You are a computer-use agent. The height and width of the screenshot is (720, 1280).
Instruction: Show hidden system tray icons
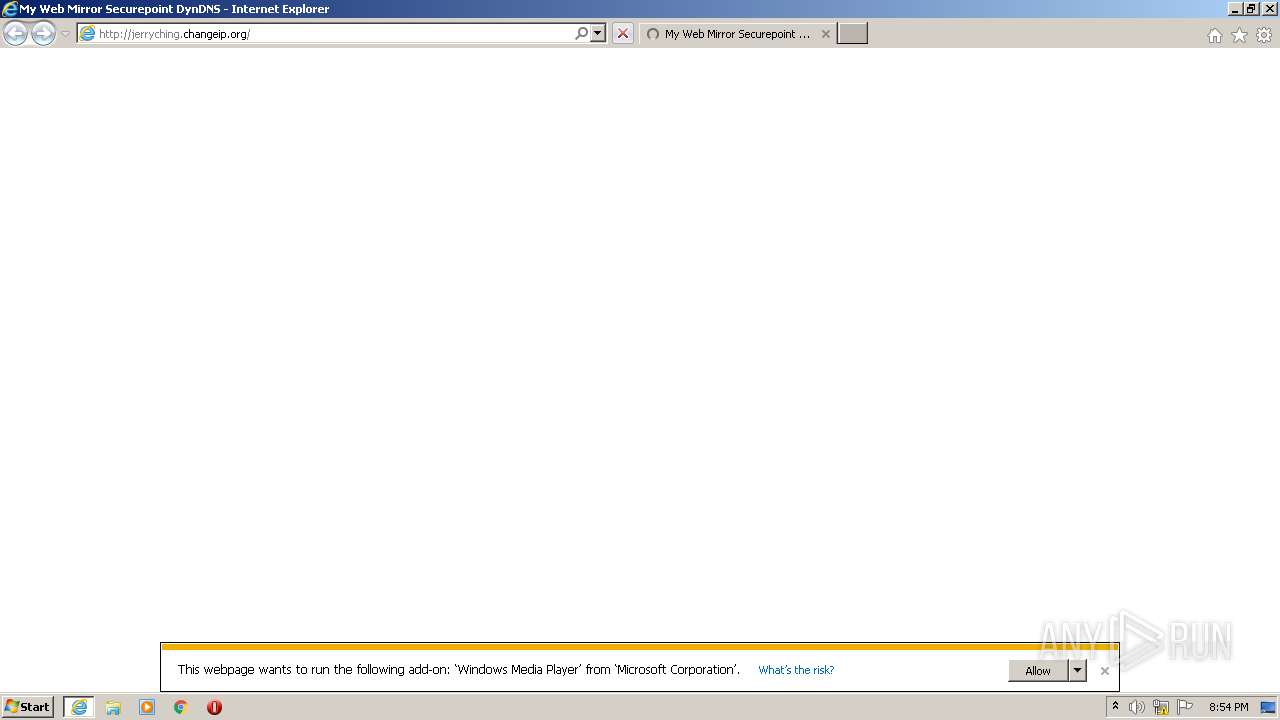click(1116, 707)
